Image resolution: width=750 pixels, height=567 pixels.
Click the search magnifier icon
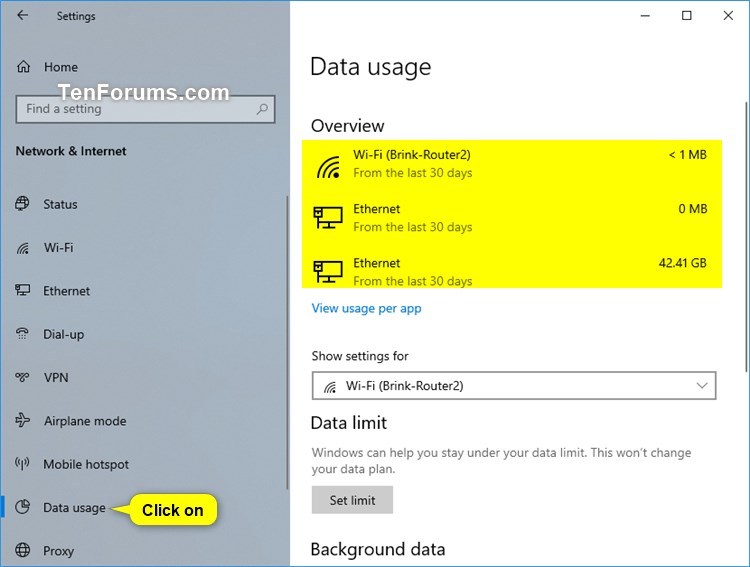point(262,109)
